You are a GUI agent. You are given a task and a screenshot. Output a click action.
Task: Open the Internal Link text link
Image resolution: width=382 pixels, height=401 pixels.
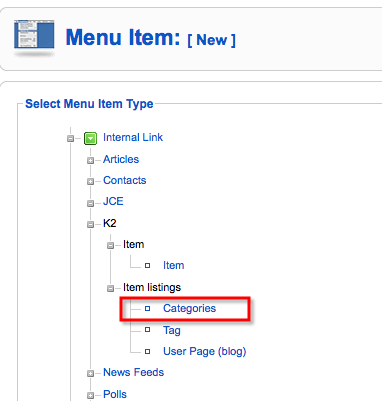[133, 137]
